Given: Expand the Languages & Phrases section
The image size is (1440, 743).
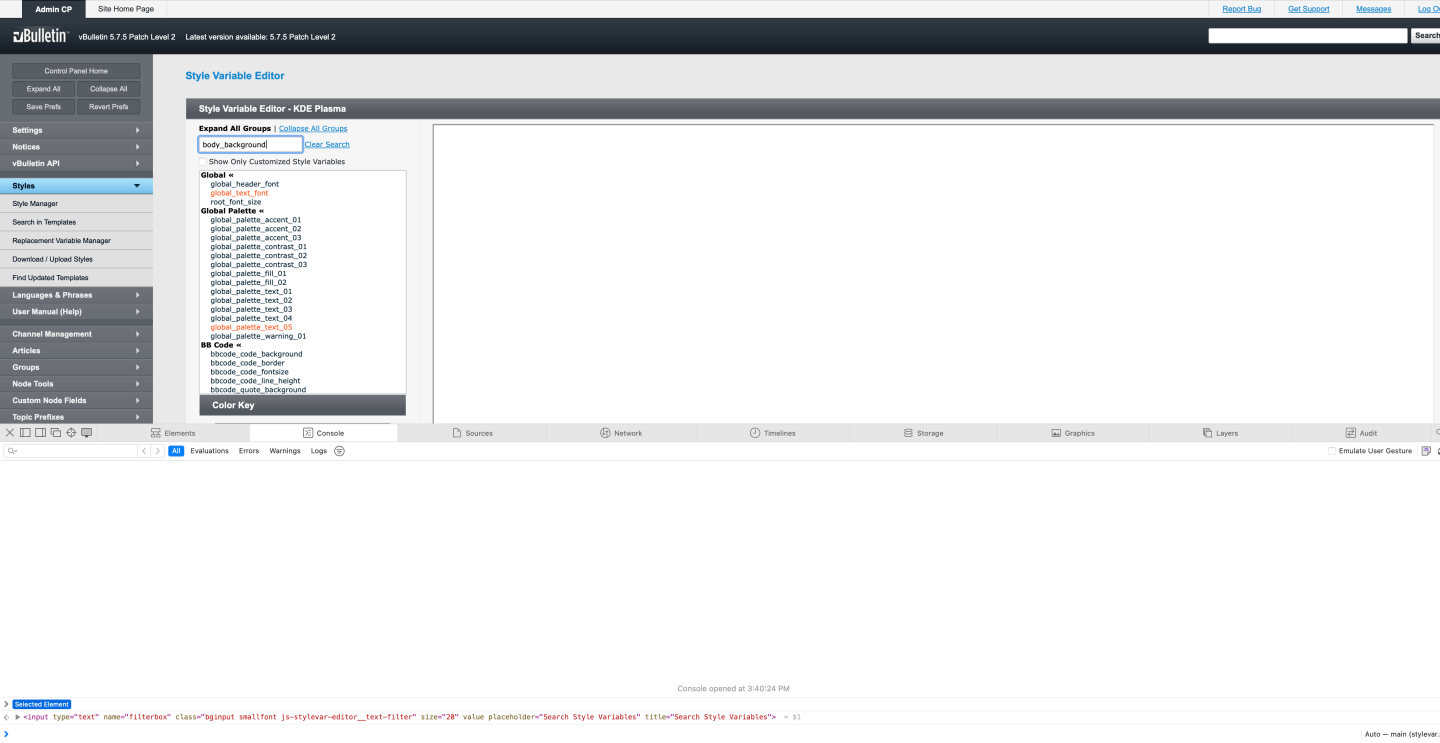Looking at the screenshot, I should (76, 295).
